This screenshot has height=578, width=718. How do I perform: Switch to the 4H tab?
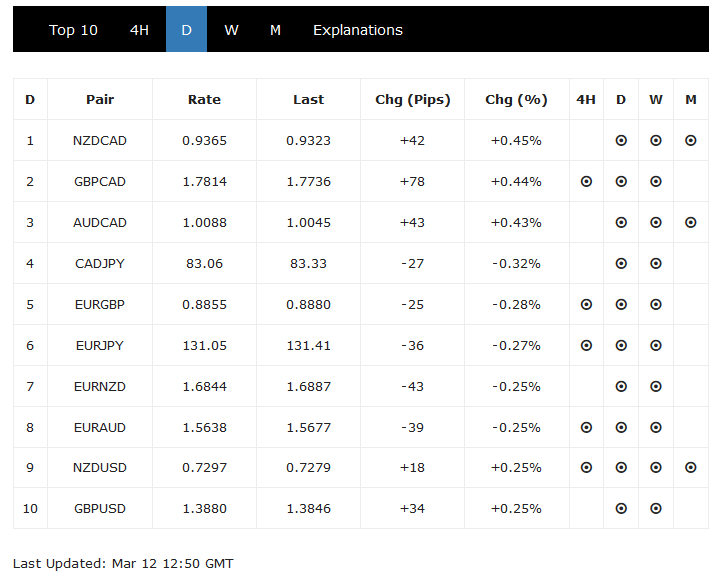click(x=139, y=30)
